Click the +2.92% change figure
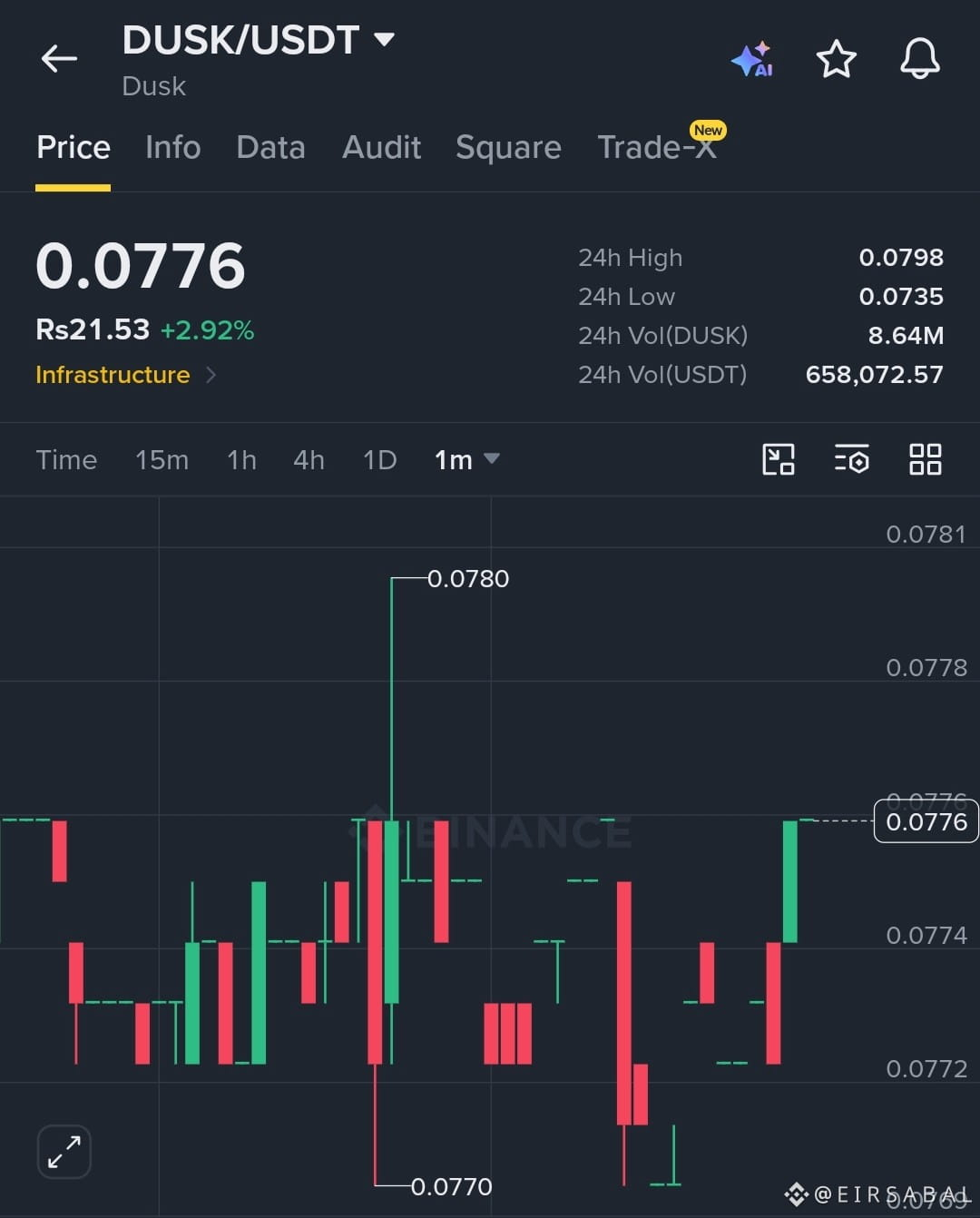The height and width of the screenshot is (1218, 980). pyautogui.click(x=207, y=330)
